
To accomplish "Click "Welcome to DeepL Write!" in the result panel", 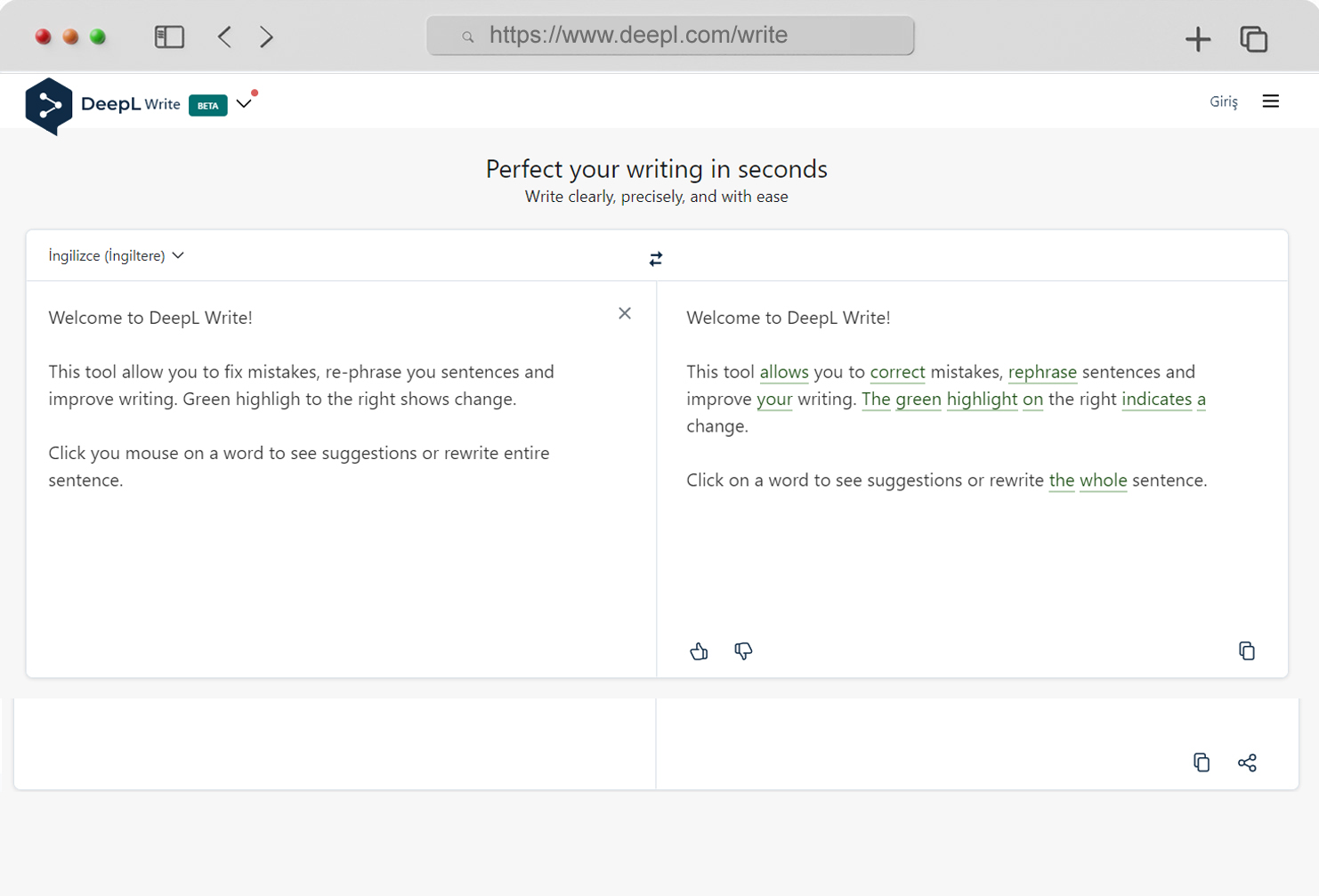I will tap(788, 318).
